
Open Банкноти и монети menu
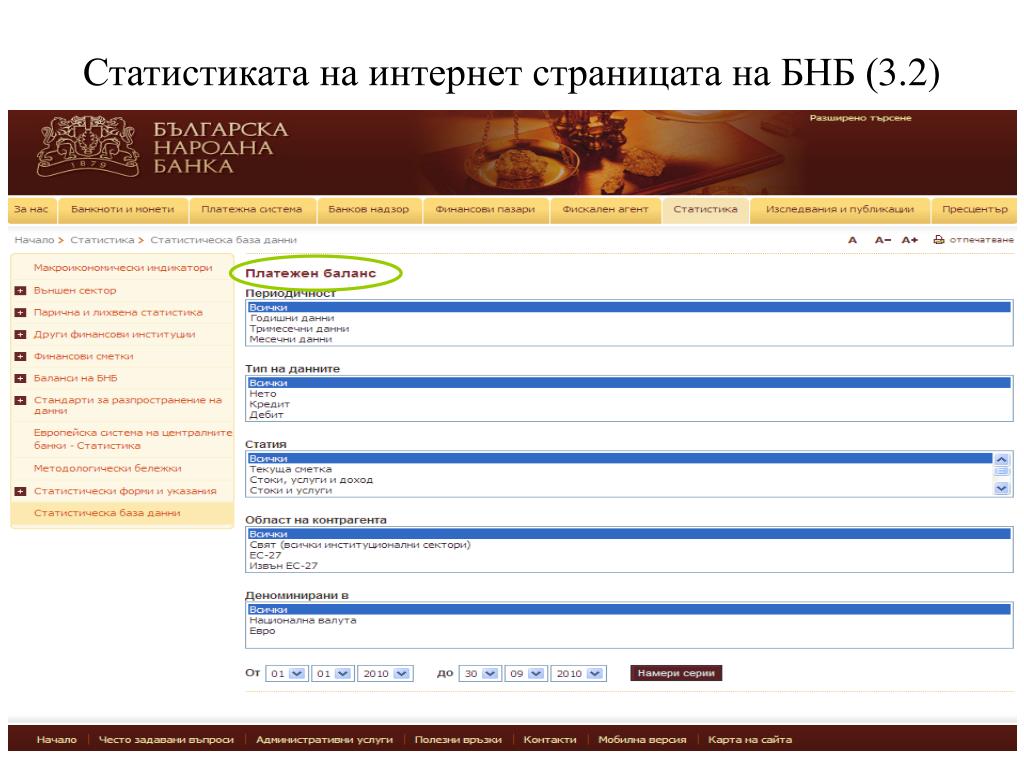click(x=123, y=210)
